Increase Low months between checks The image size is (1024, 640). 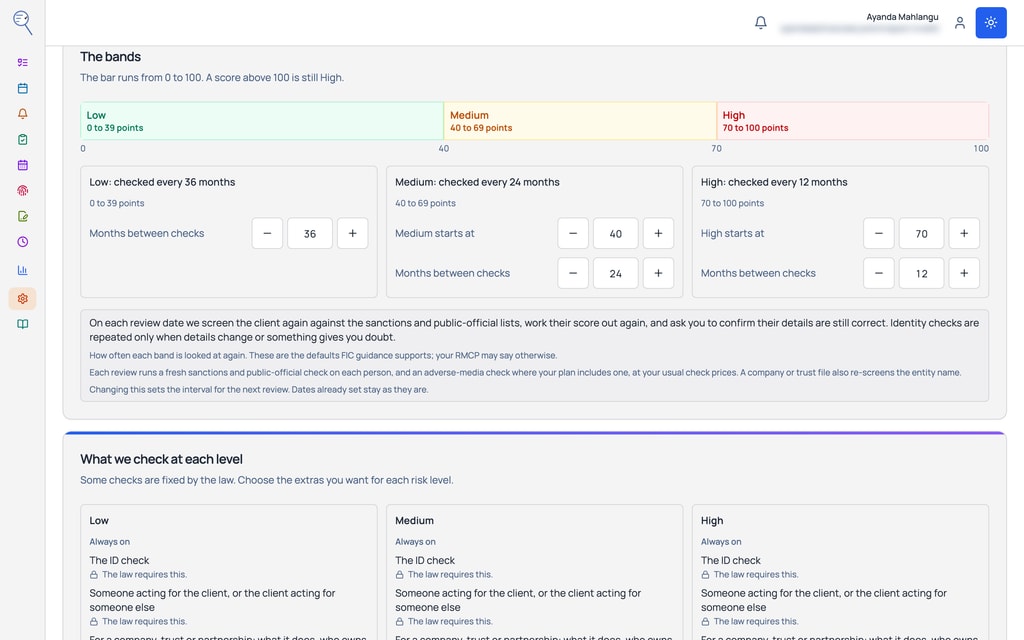pyautogui.click(x=353, y=233)
